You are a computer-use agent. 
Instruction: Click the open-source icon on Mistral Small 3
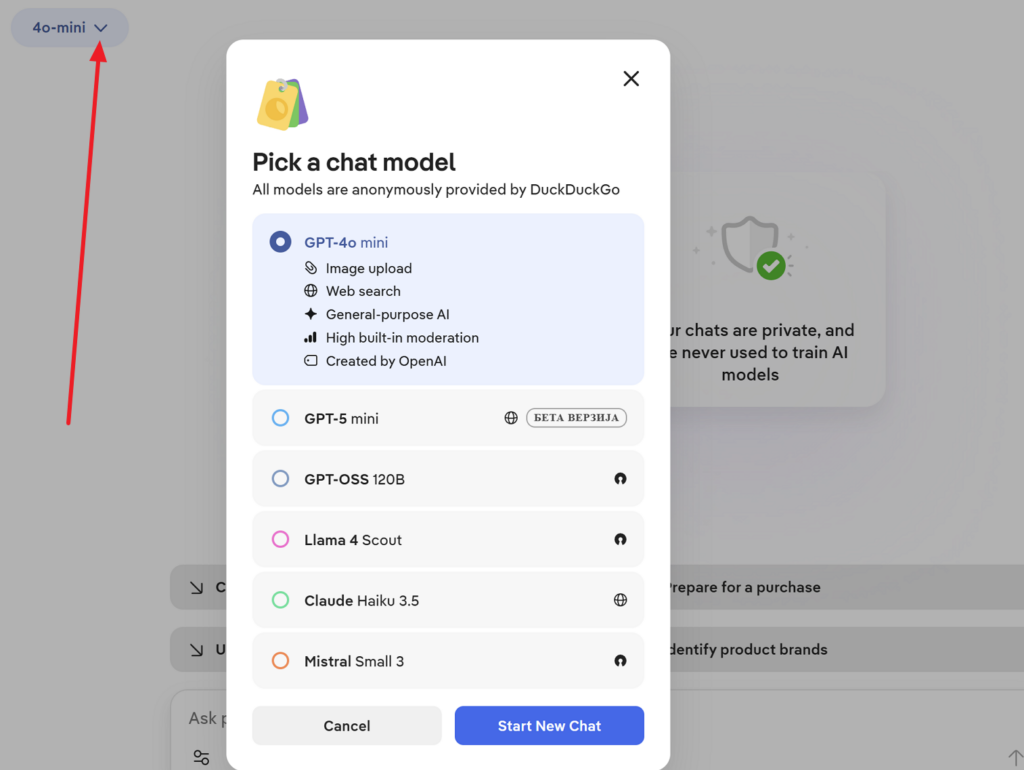click(x=620, y=661)
